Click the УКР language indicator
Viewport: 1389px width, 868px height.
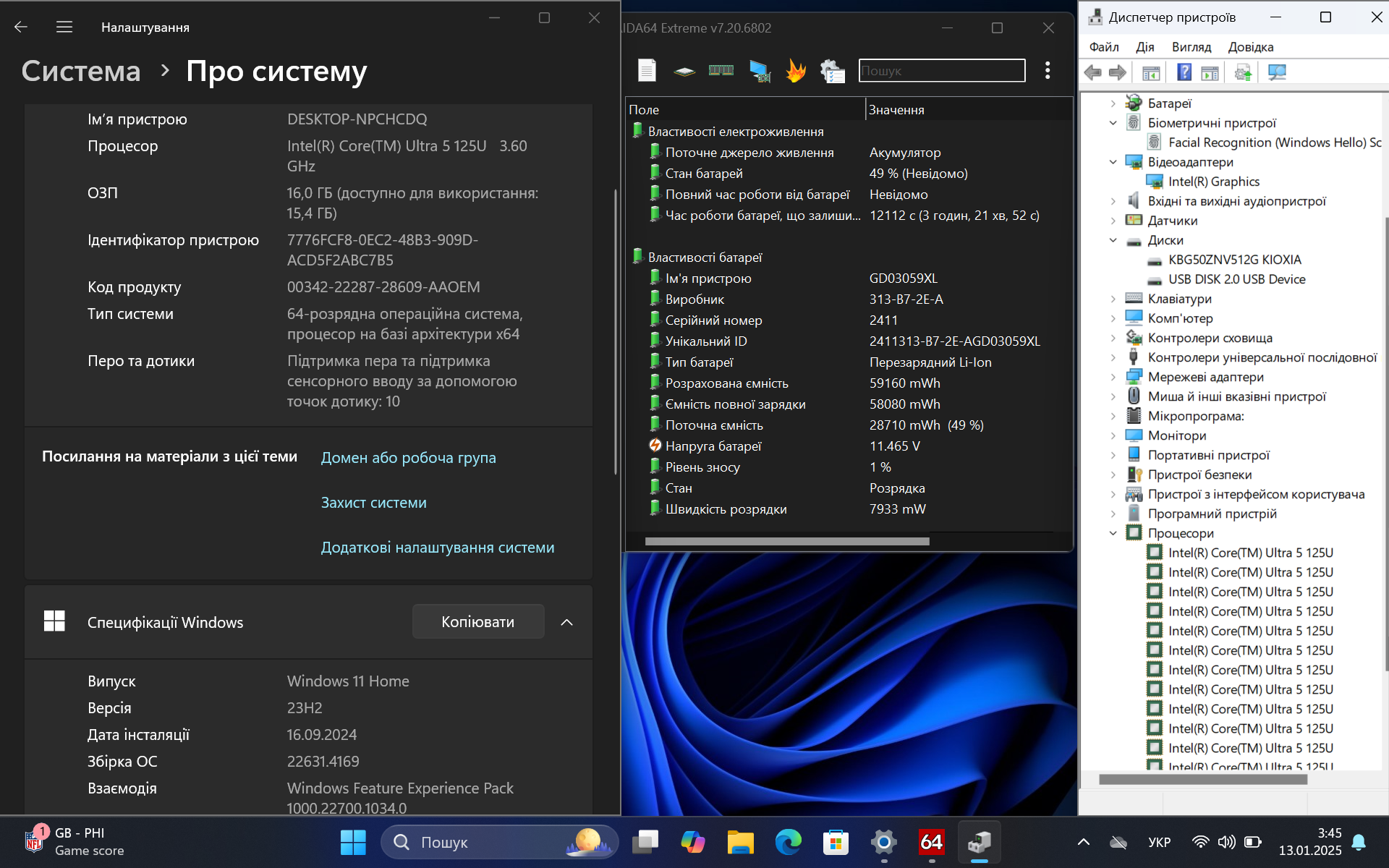pos(1159,842)
